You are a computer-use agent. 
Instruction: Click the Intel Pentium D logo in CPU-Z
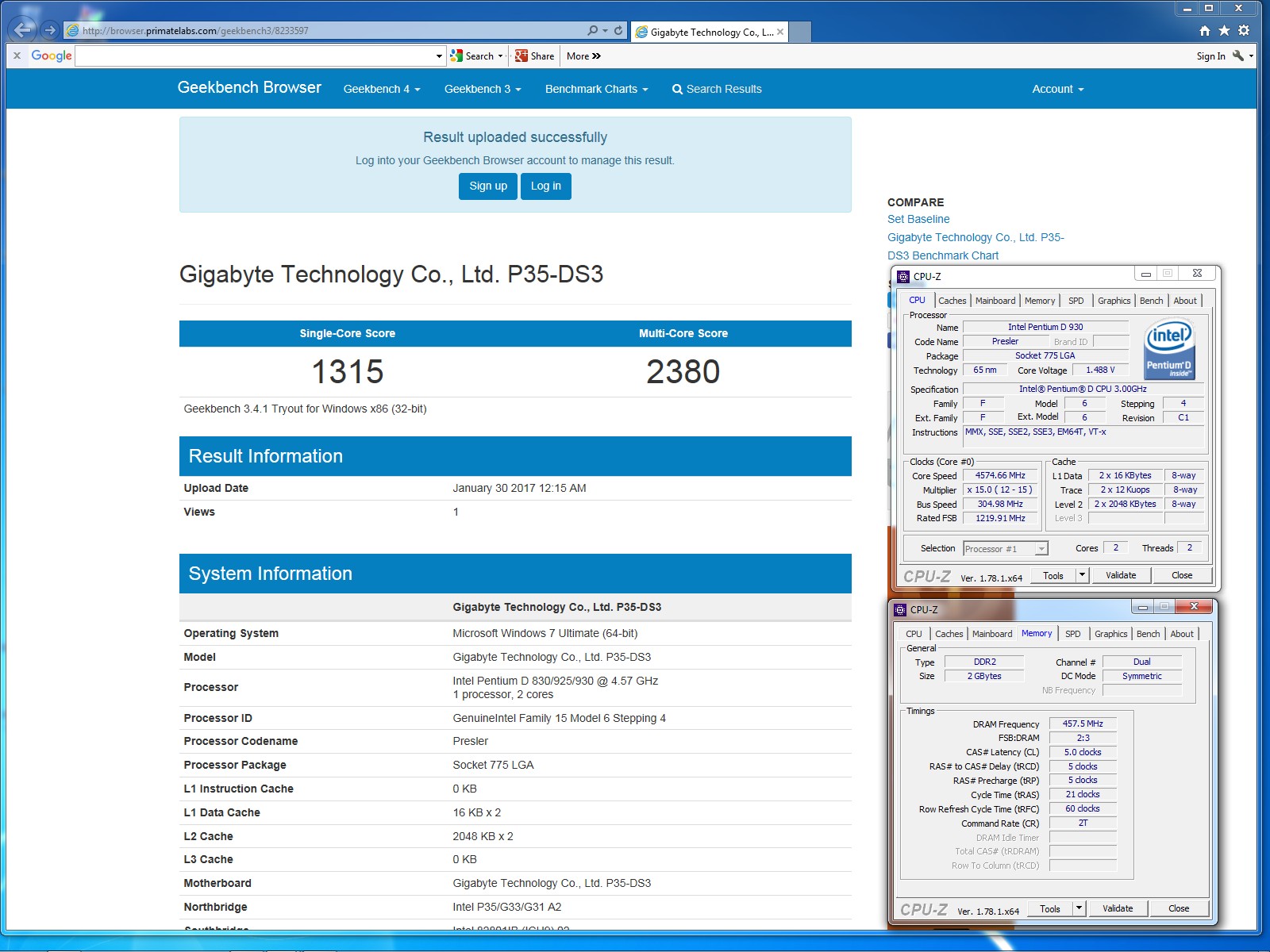tap(1169, 348)
